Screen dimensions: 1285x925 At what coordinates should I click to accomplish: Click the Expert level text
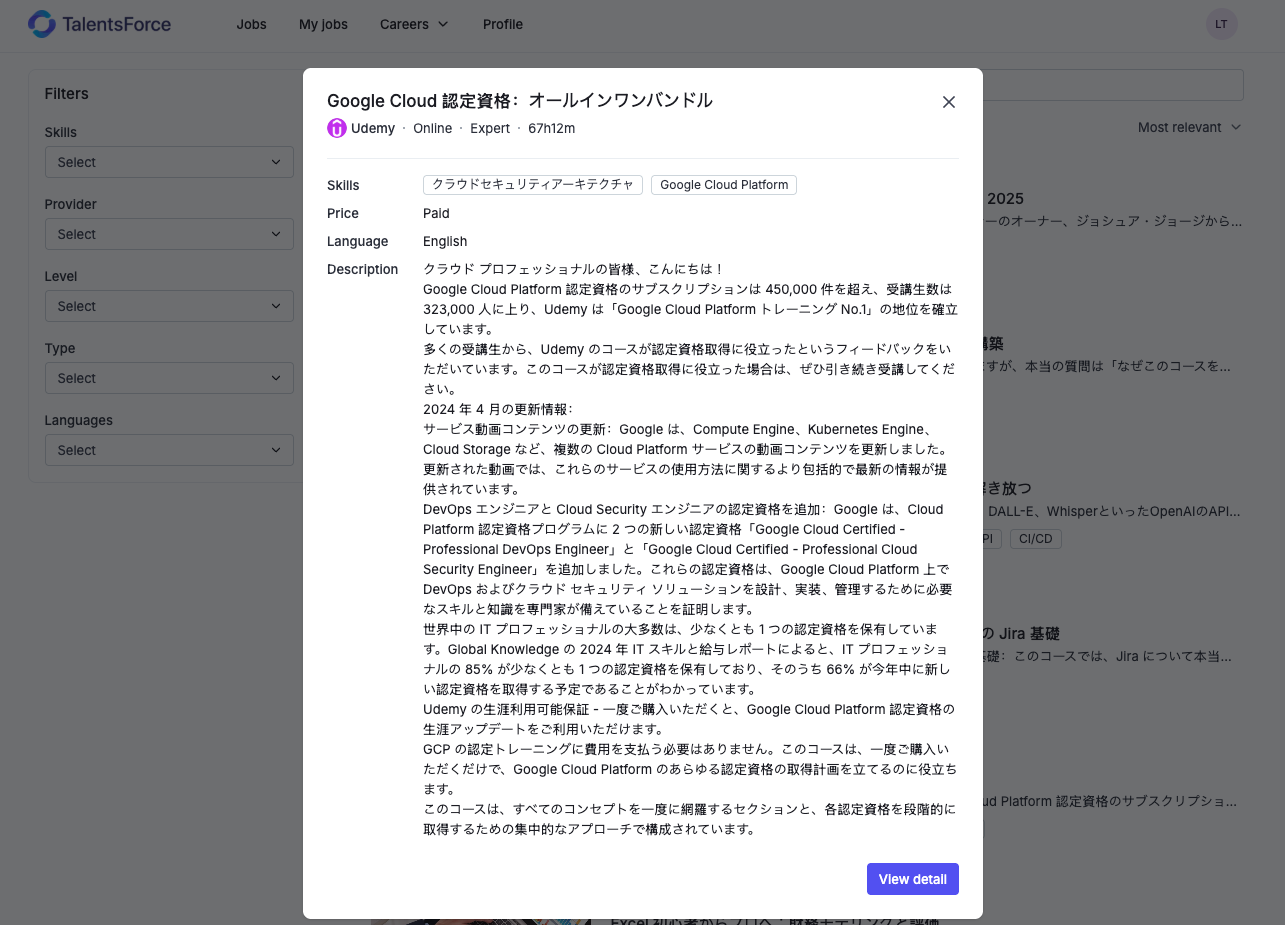tap(490, 128)
